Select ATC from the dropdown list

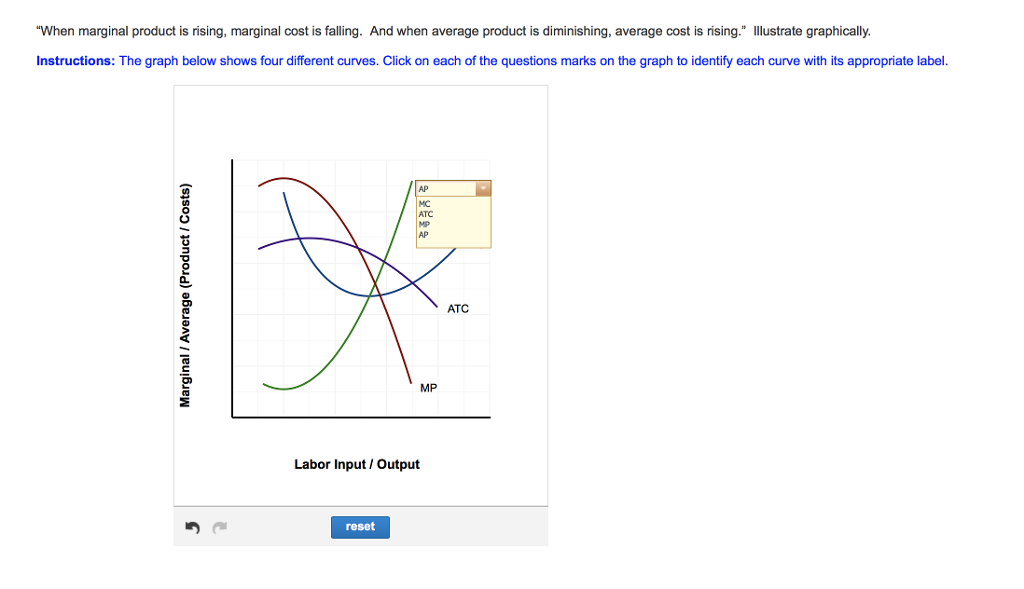[425, 214]
